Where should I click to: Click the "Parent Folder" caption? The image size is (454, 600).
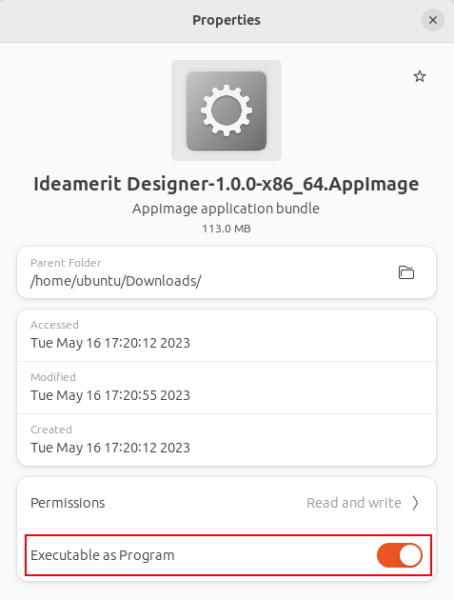[66, 263]
